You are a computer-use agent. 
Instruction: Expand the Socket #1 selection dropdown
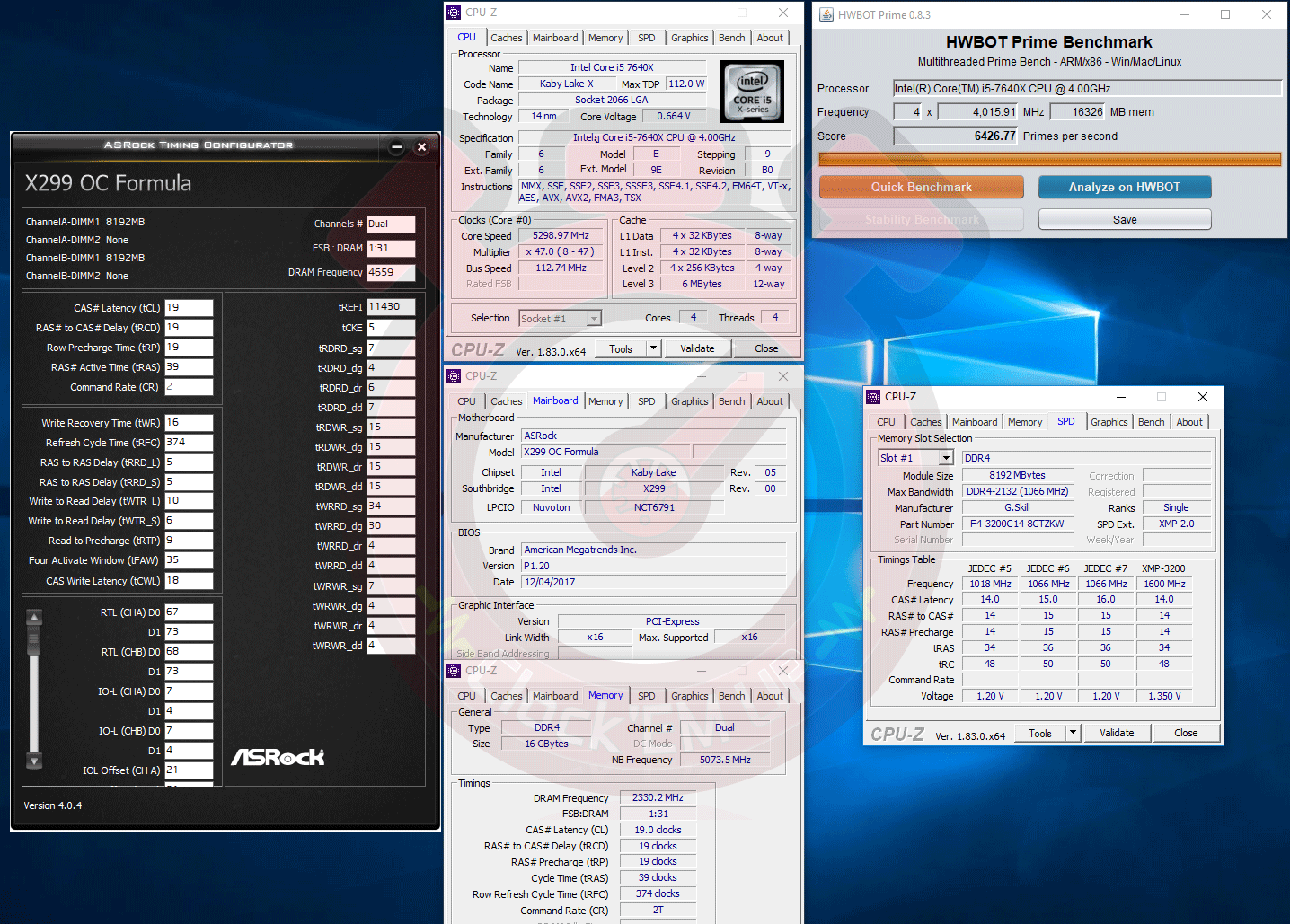(x=593, y=319)
